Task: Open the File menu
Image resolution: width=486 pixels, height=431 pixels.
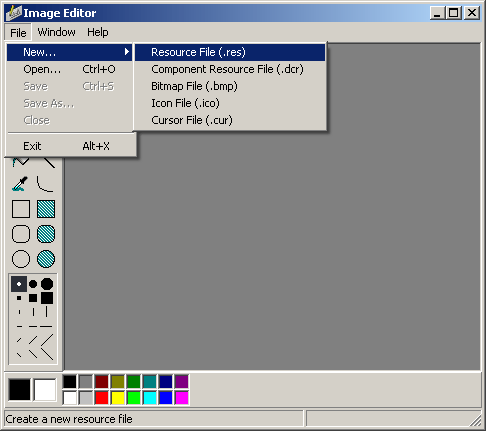Action: 18,33
